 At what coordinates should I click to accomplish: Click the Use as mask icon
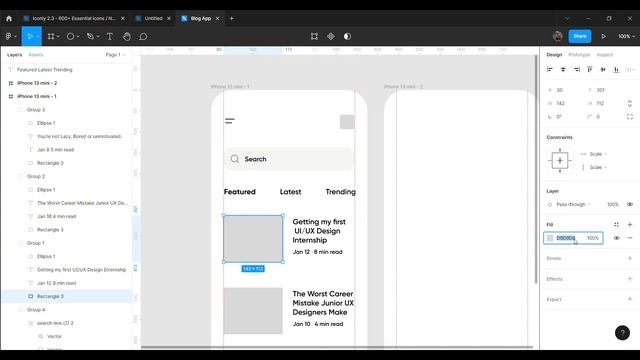click(x=347, y=36)
